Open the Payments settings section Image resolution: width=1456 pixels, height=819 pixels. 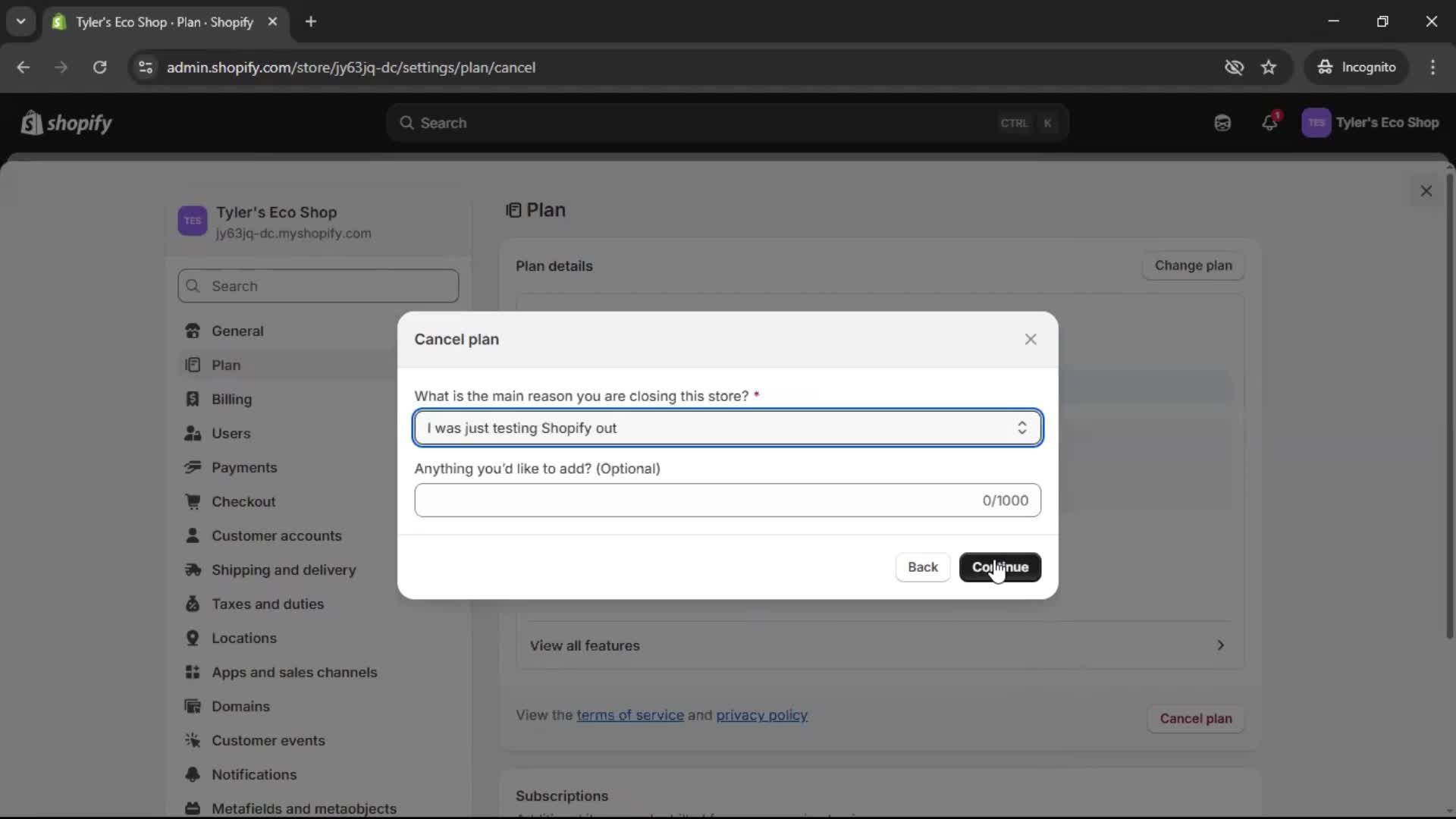244,468
